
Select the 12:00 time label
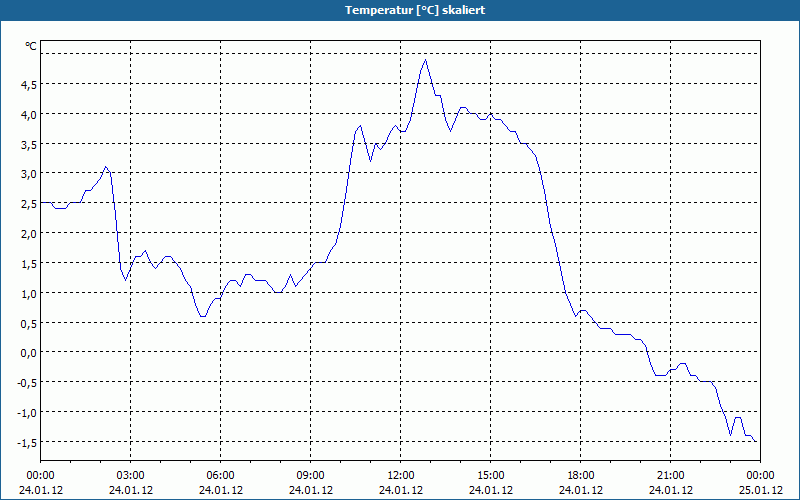tap(401, 476)
